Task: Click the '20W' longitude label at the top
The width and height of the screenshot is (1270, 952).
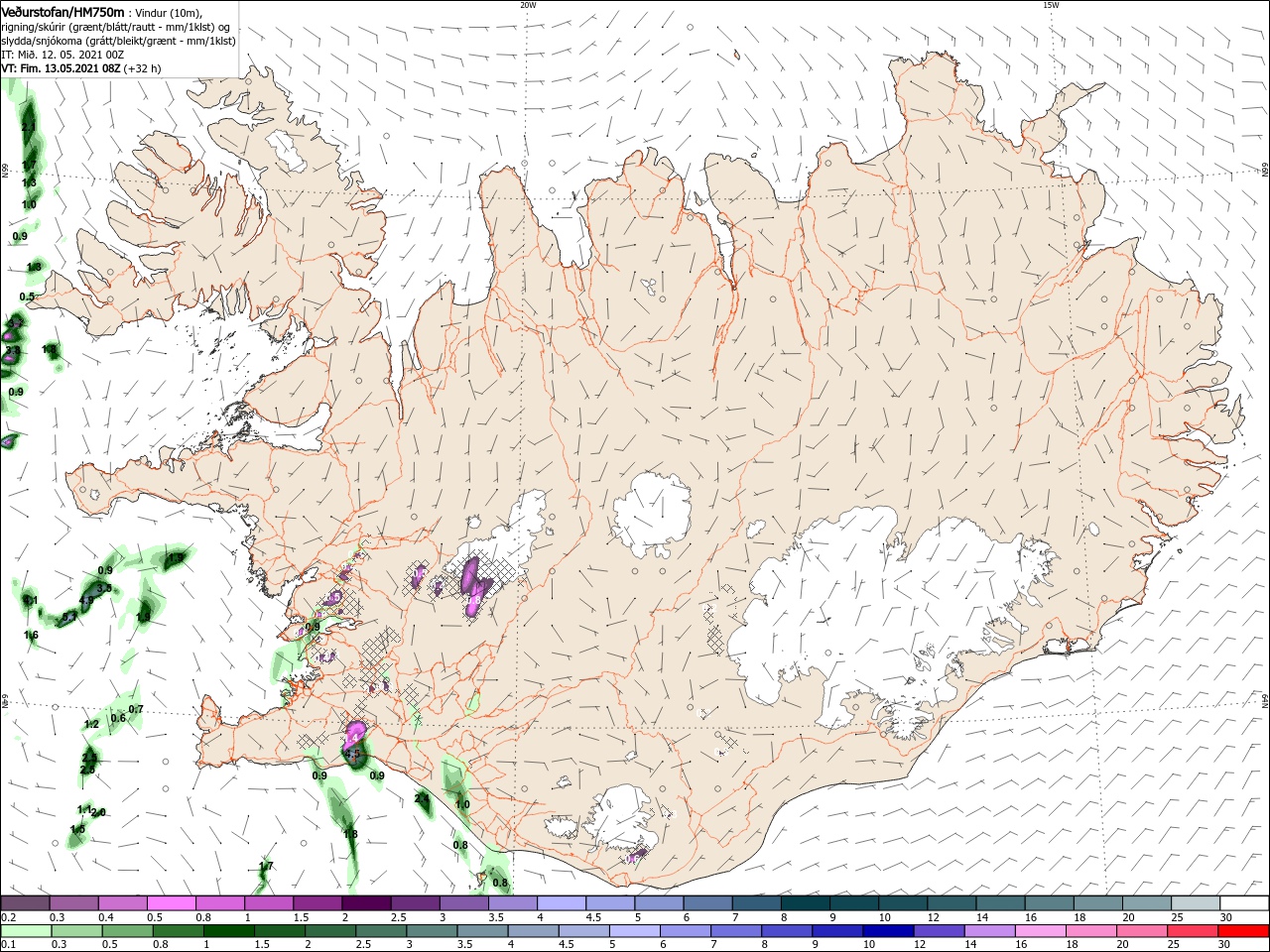Action: point(528,5)
